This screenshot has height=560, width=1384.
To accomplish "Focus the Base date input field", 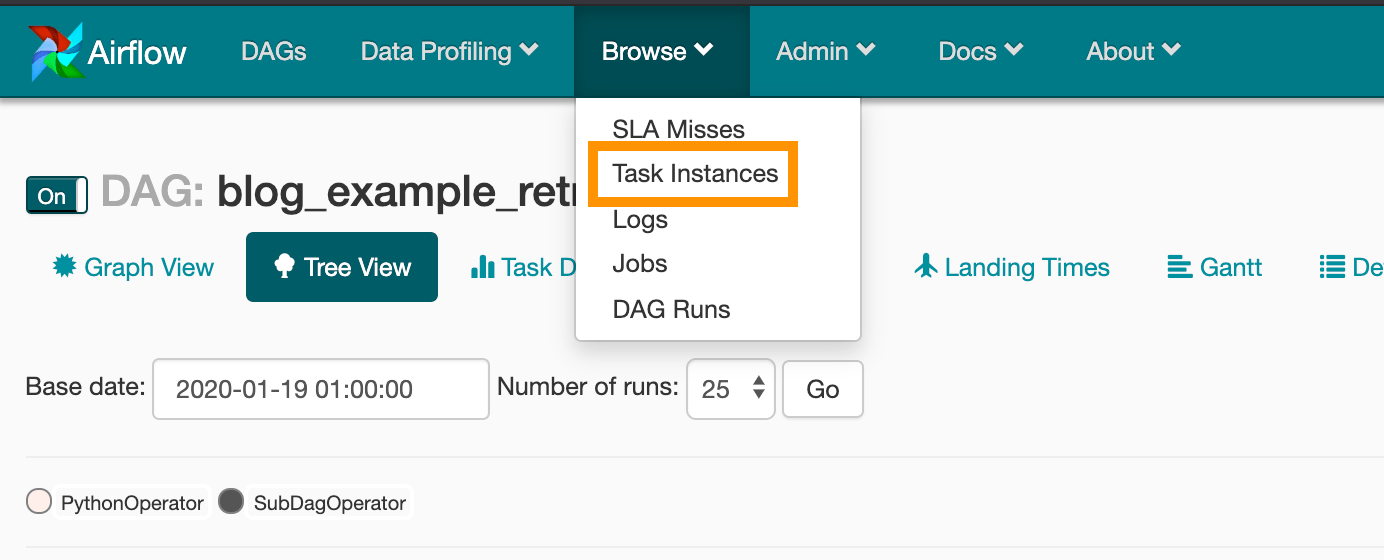I will tap(321, 389).
